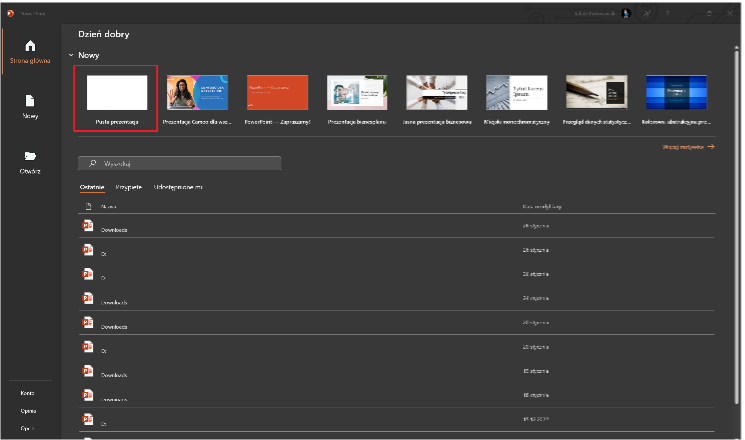The height and width of the screenshot is (440, 745).
Task: Select the Ostatnie tab
Action: [92, 186]
